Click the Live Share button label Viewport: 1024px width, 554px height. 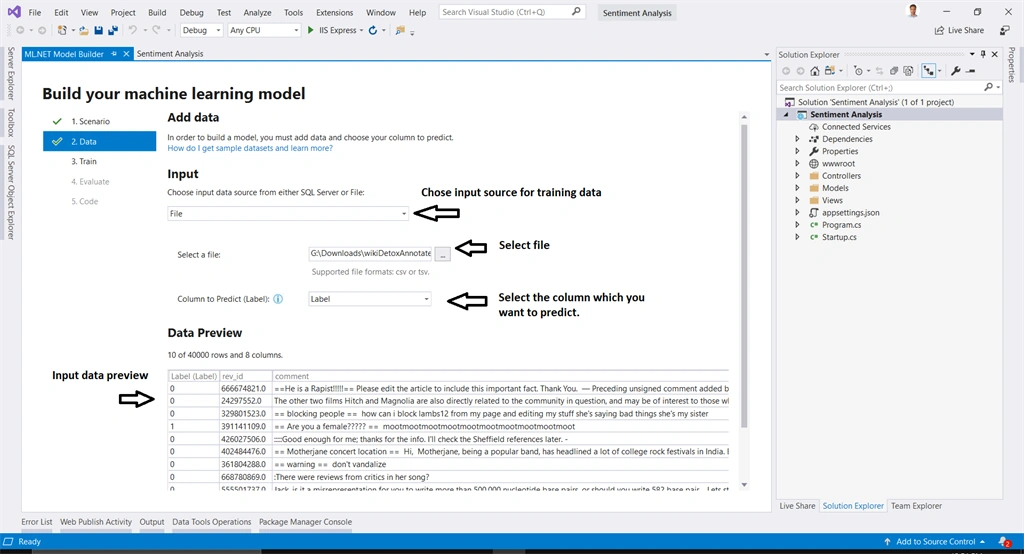pos(966,30)
